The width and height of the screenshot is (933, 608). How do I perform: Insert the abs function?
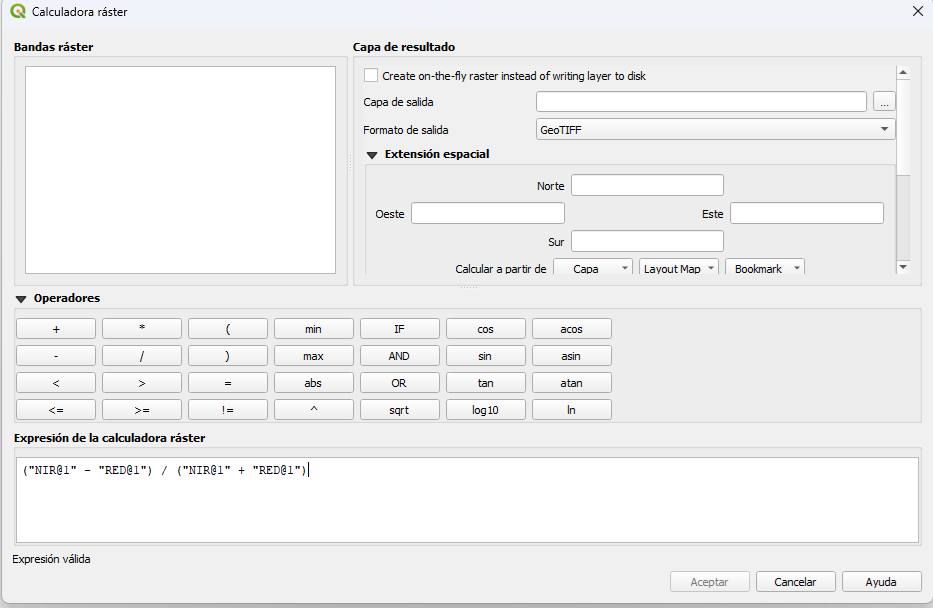coord(314,383)
